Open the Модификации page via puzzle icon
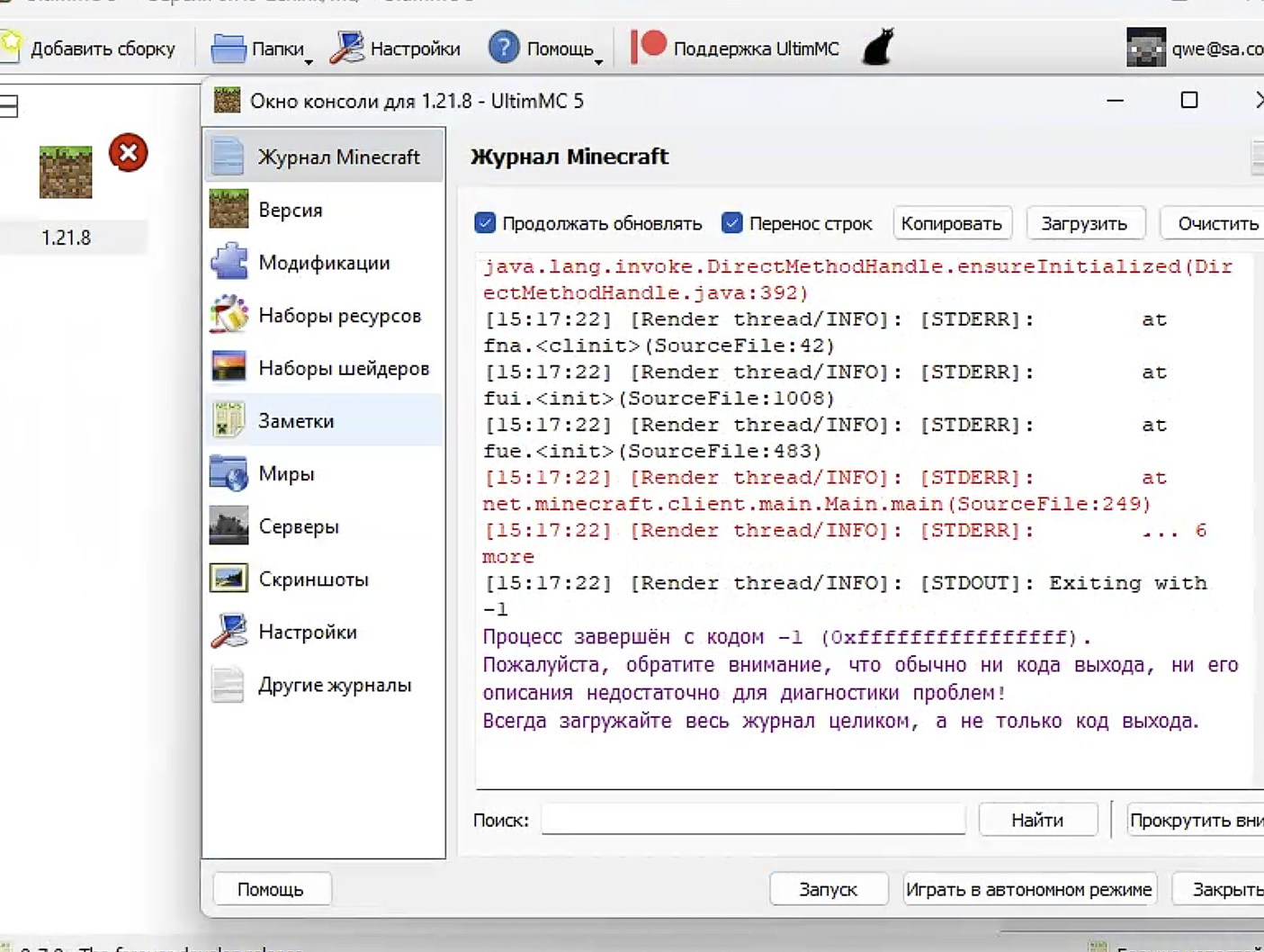 [x=229, y=263]
